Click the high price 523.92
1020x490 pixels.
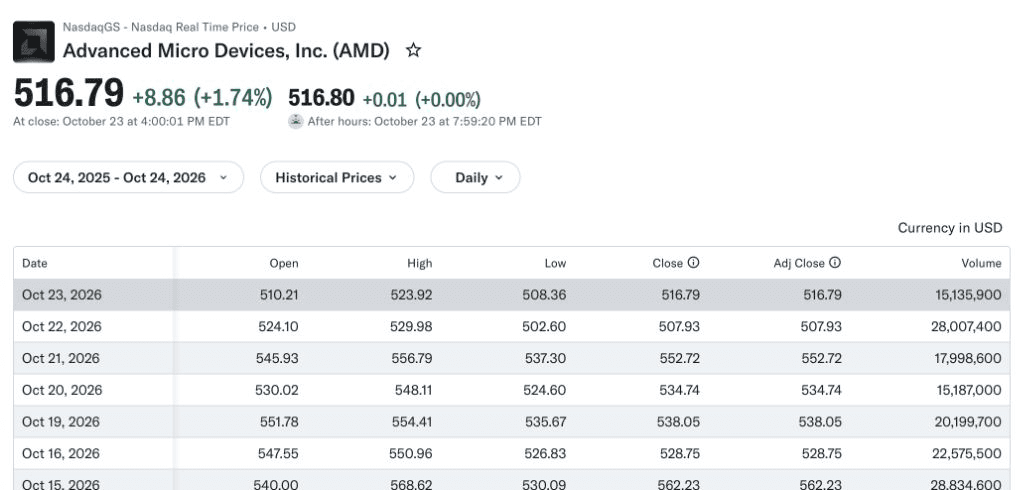(x=412, y=295)
